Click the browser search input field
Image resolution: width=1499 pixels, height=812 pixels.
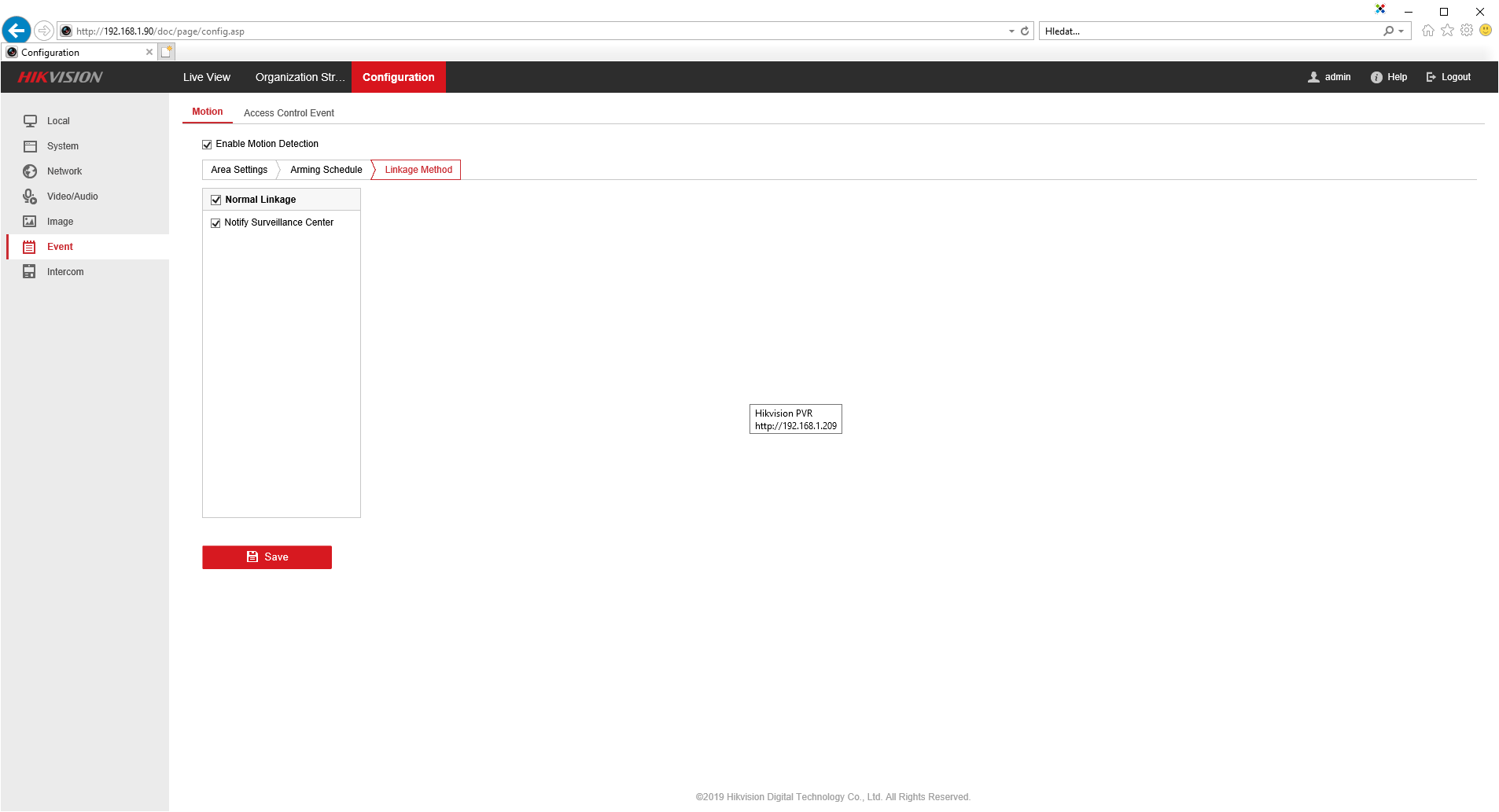click(1210, 31)
